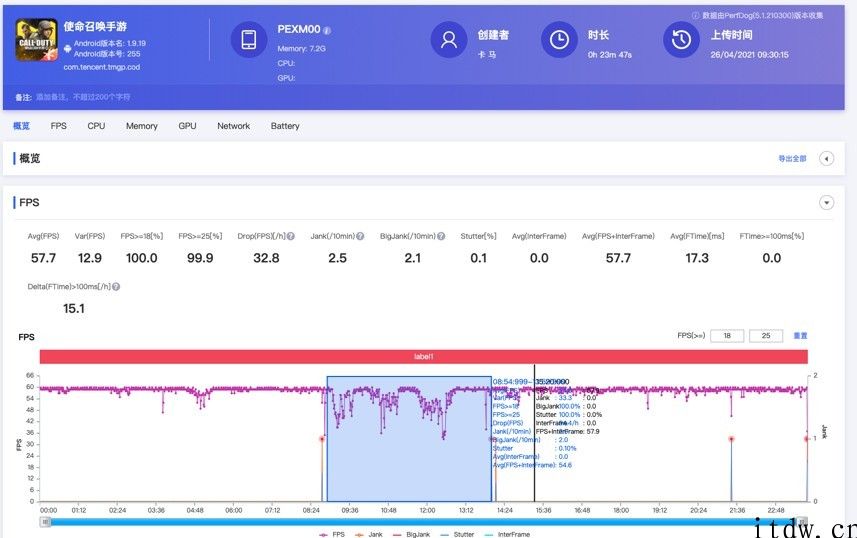Switch to the Network tab

pos(233,126)
